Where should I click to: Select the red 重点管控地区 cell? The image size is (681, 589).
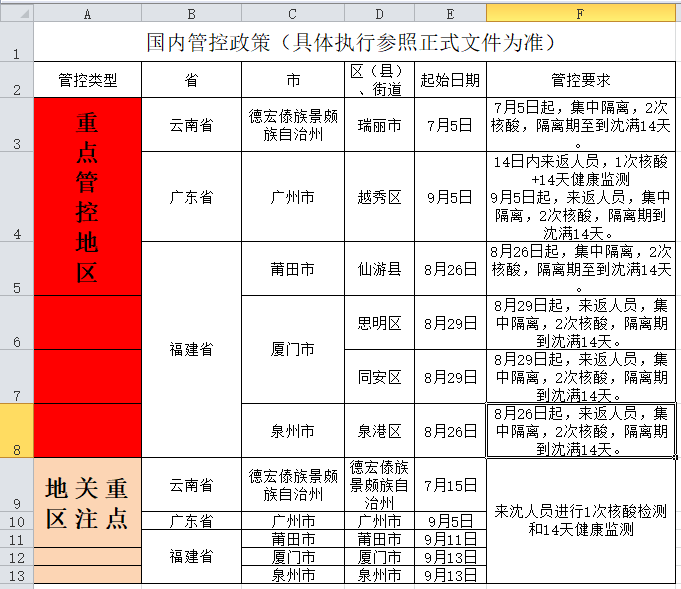[87, 196]
